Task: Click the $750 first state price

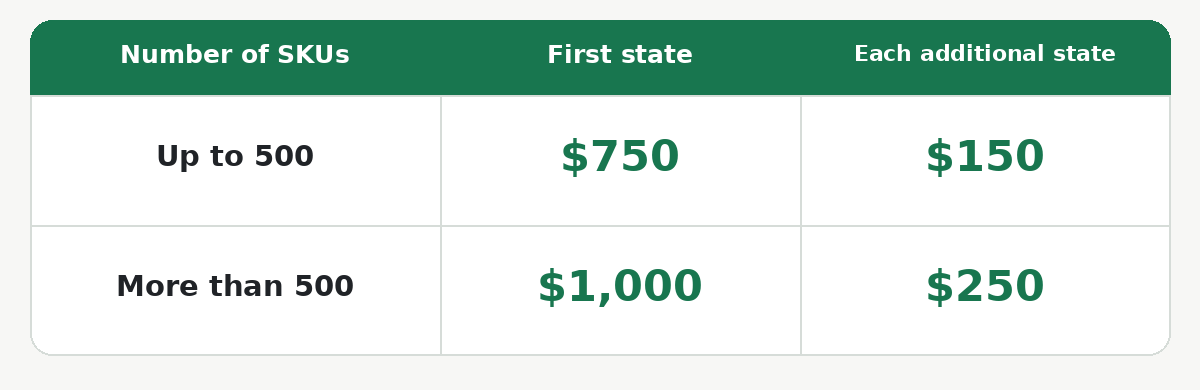Action: (620, 157)
